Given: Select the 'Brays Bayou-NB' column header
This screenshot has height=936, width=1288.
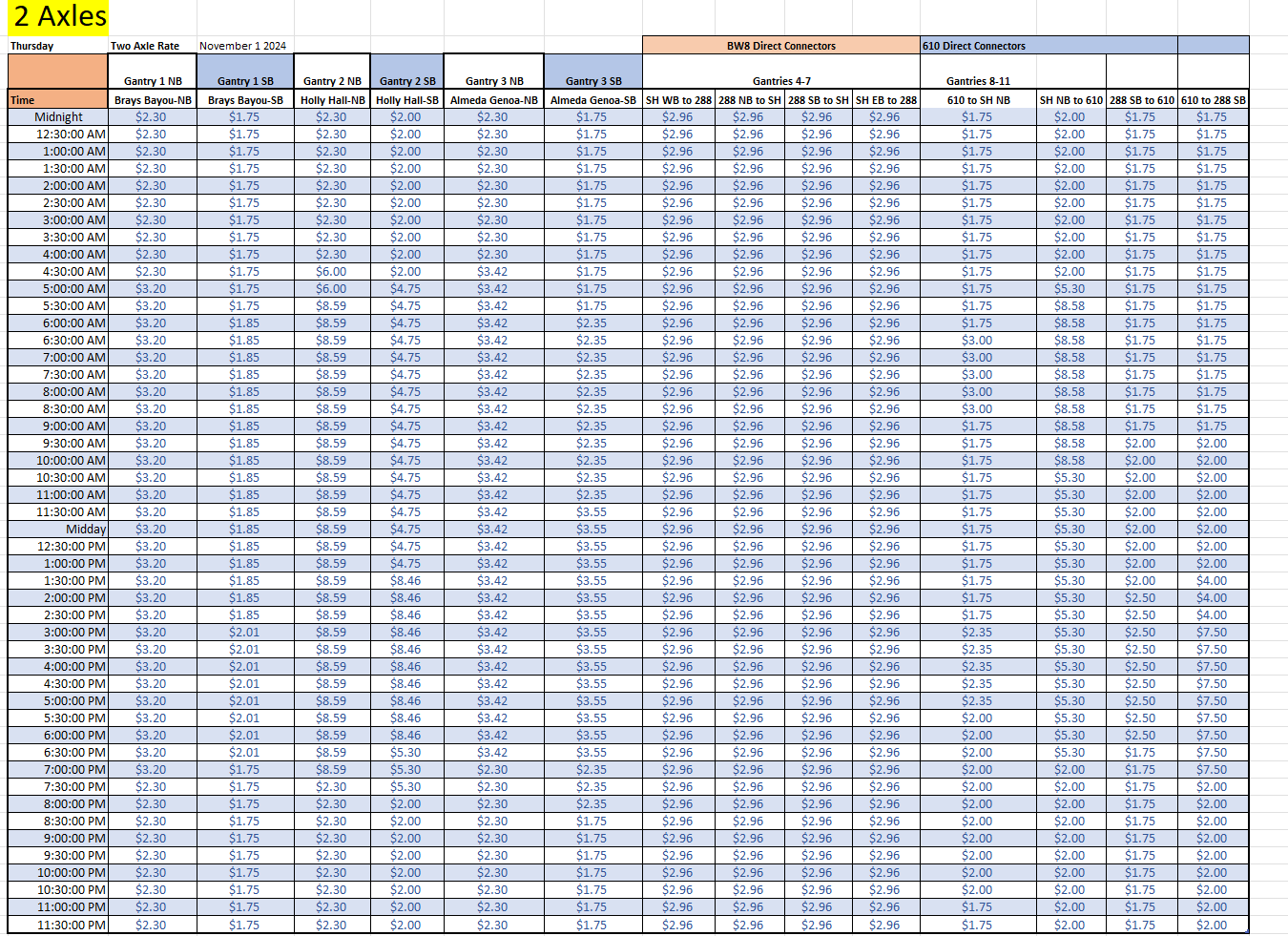Looking at the screenshot, I should pos(153,99).
